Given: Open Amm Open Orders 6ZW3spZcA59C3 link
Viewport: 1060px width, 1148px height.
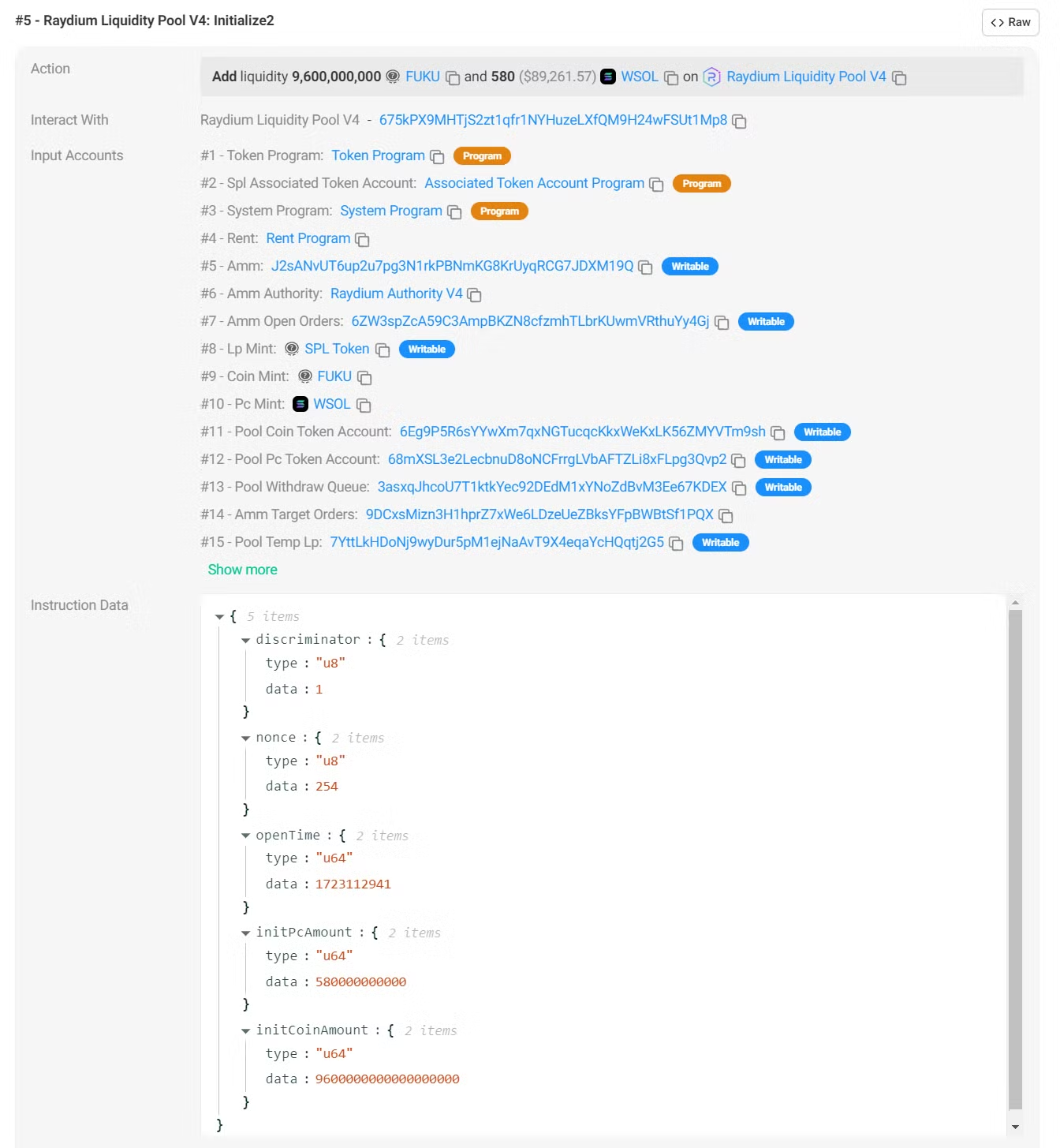Looking at the screenshot, I should click(x=530, y=321).
